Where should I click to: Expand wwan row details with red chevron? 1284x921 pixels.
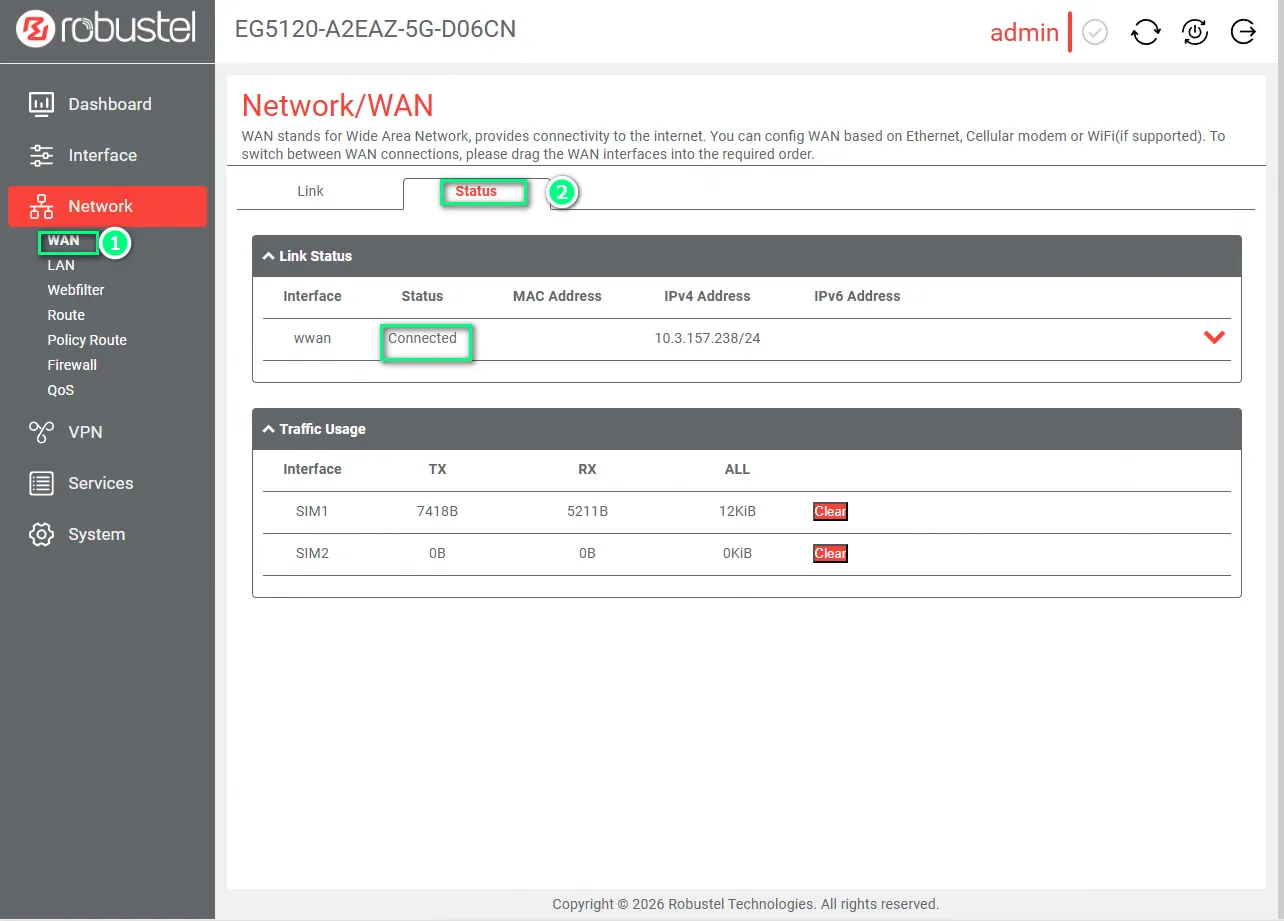pyautogui.click(x=1214, y=338)
